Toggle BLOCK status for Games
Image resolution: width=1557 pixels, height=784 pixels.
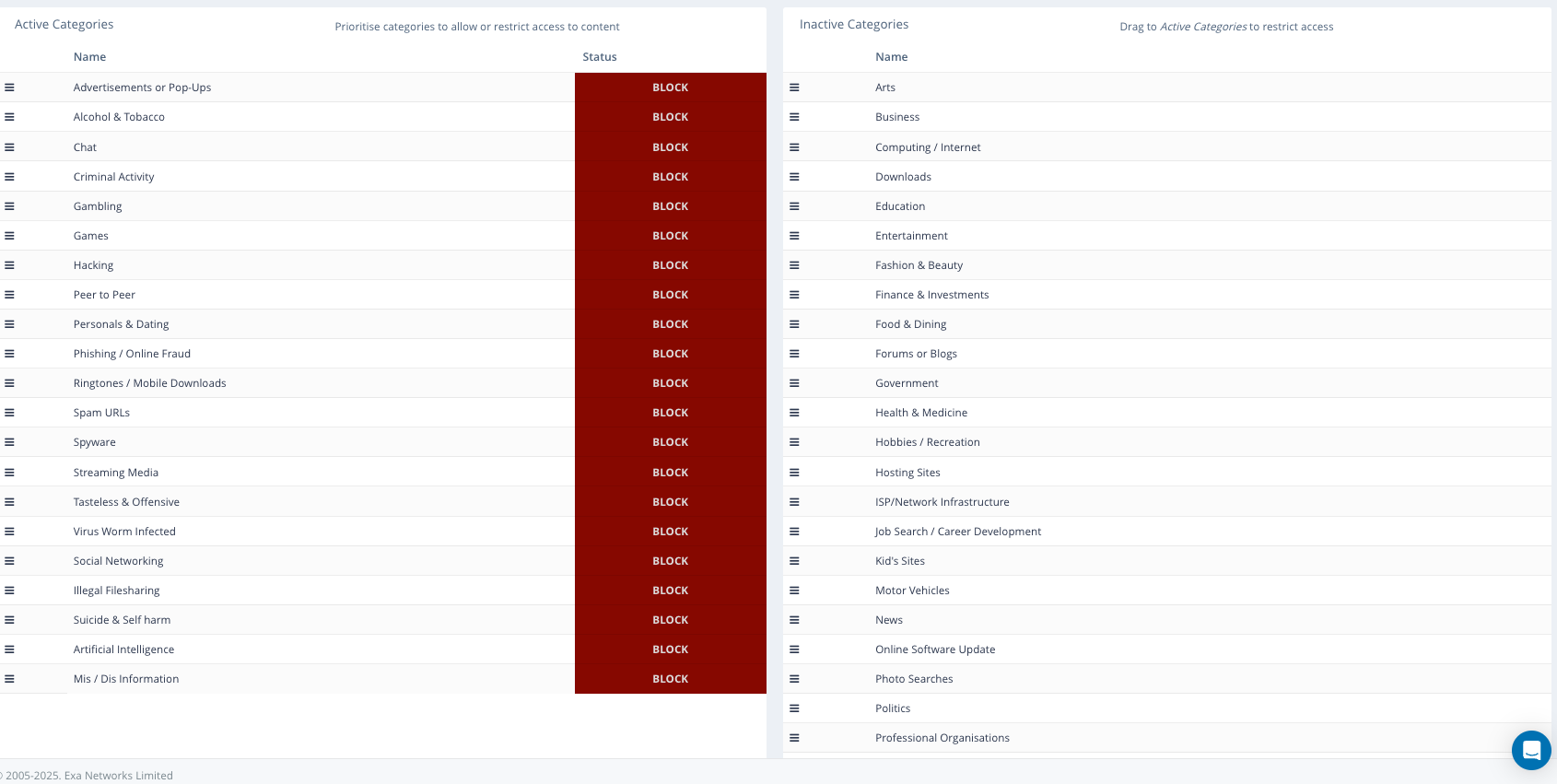tap(670, 236)
